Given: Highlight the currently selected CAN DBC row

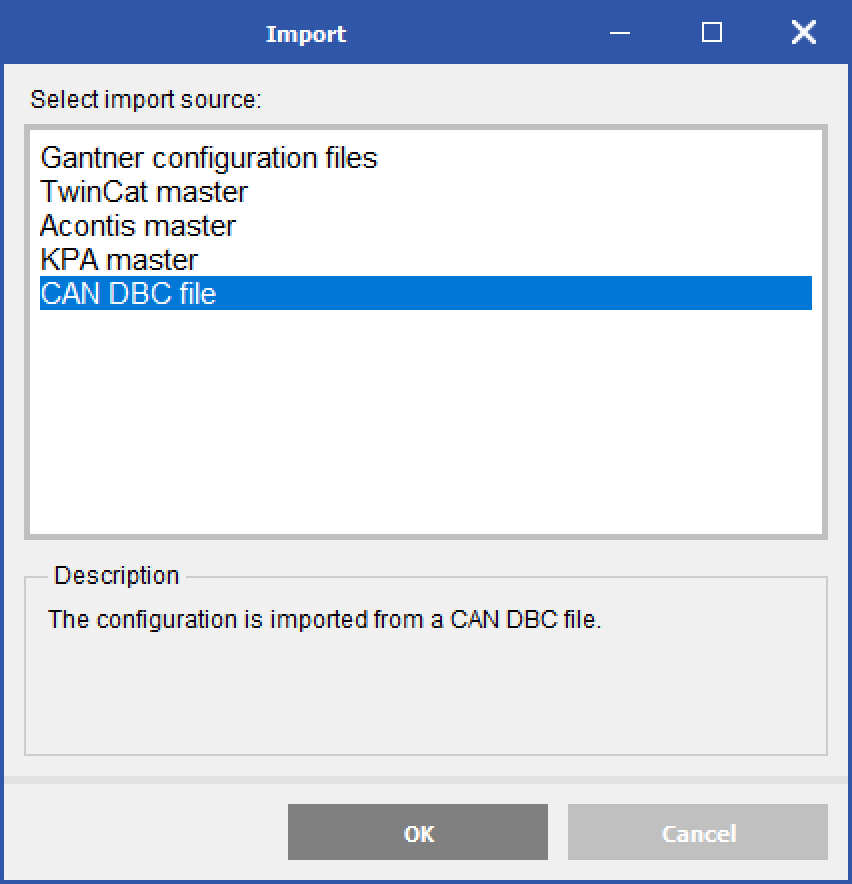Looking at the screenshot, I should [x=425, y=294].
